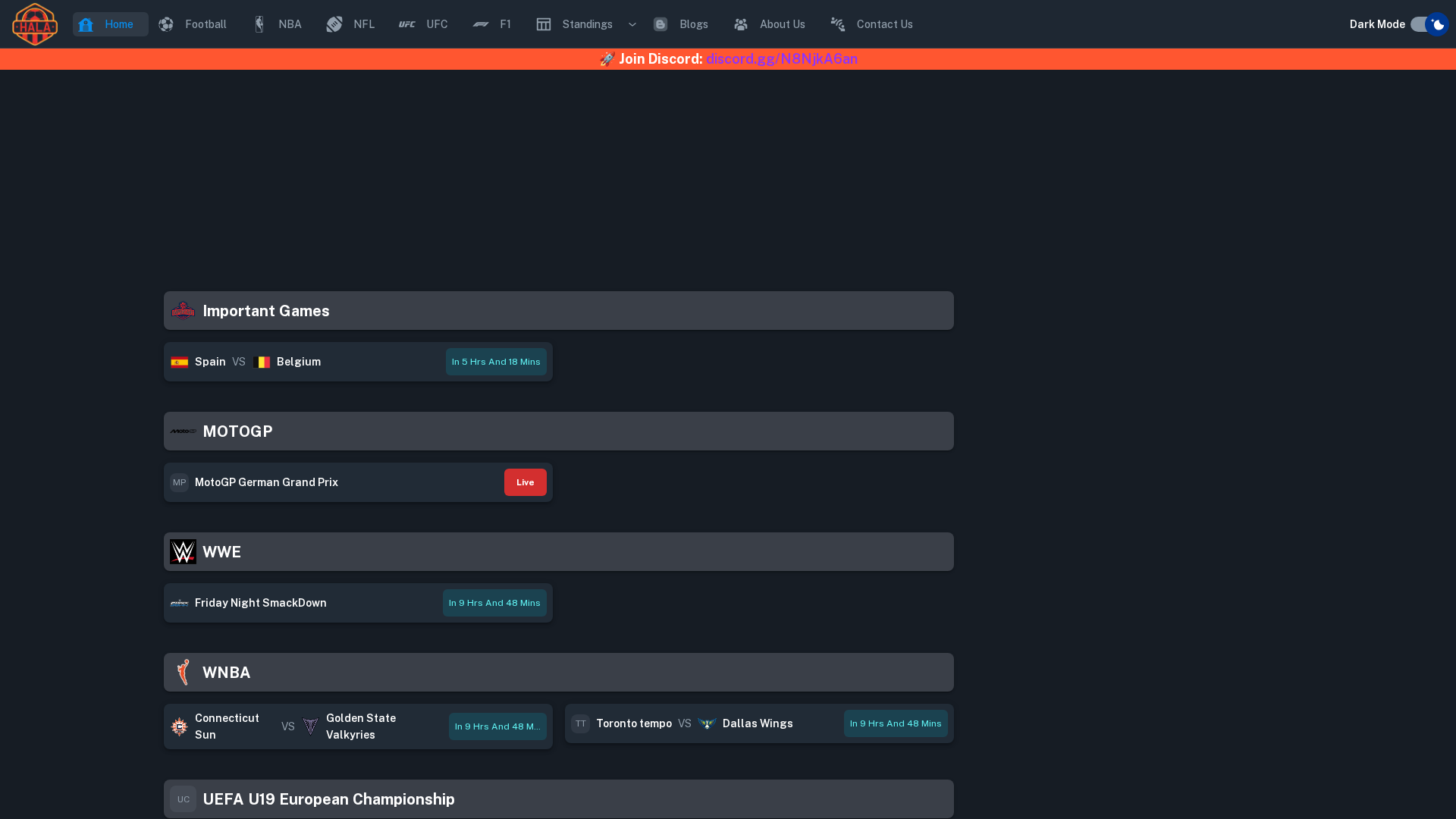The width and height of the screenshot is (1456, 819).
Task: Click the Join Discord text
Action: 661,59
